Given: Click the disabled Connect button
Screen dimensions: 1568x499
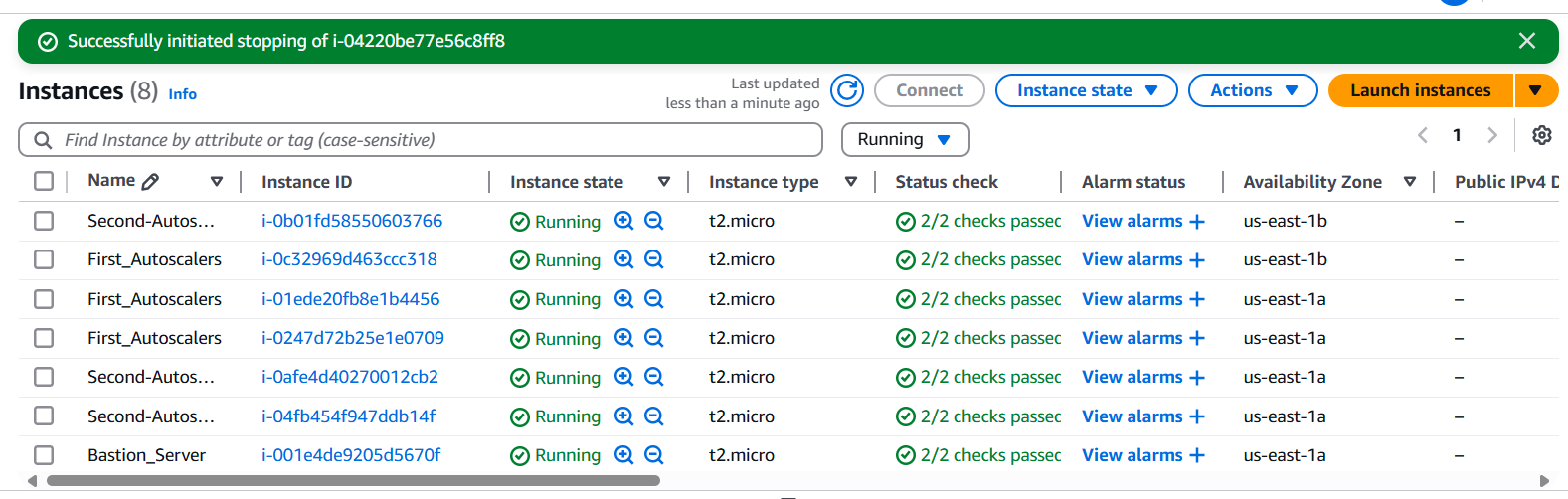Looking at the screenshot, I should coord(930,90).
